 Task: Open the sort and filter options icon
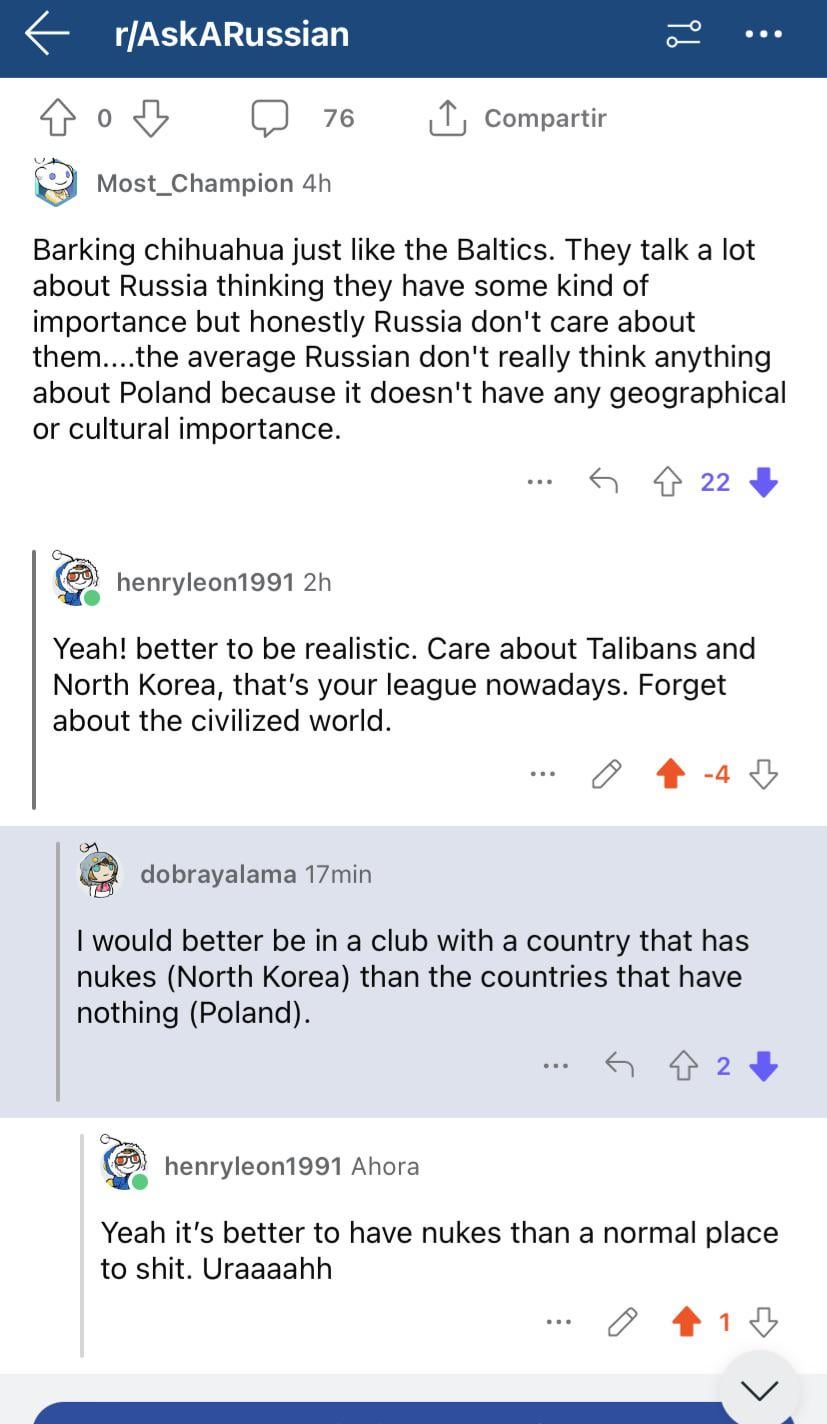tap(683, 34)
